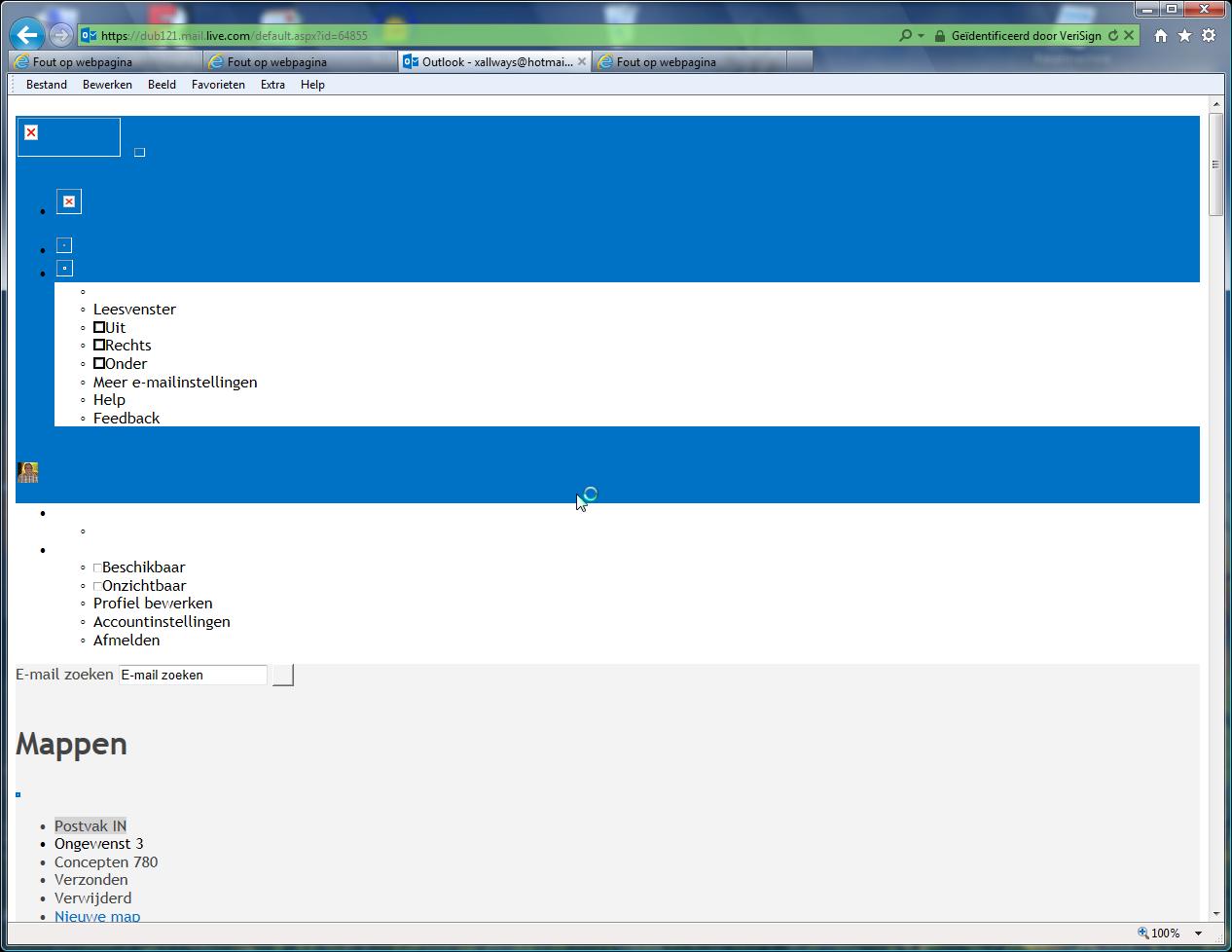This screenshot has width=1232, height=952.
Task: Open the address bar search dropdown arrow
Action: coord(921,35)
